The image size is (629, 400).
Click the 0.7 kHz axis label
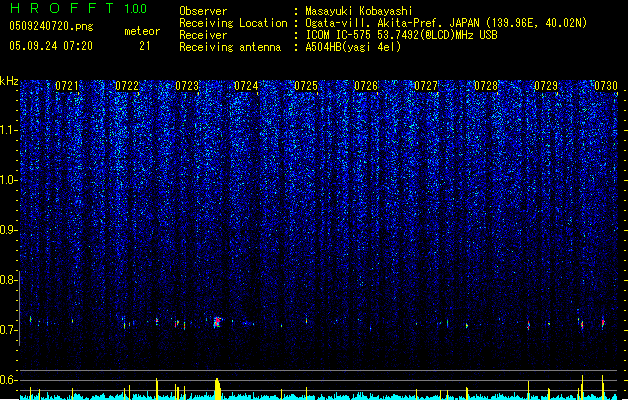9,330
